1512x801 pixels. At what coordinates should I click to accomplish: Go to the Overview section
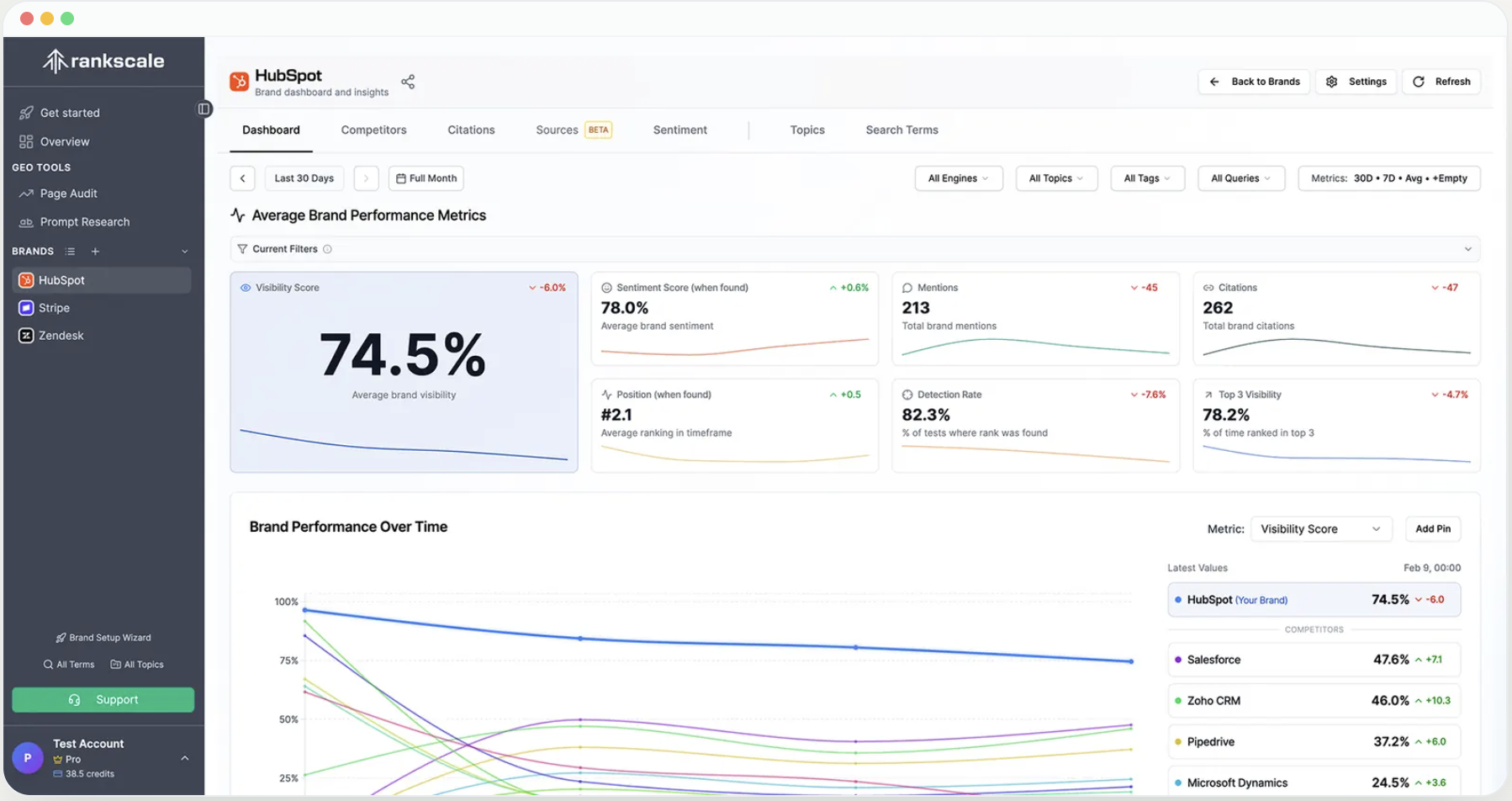click(55, 141)
